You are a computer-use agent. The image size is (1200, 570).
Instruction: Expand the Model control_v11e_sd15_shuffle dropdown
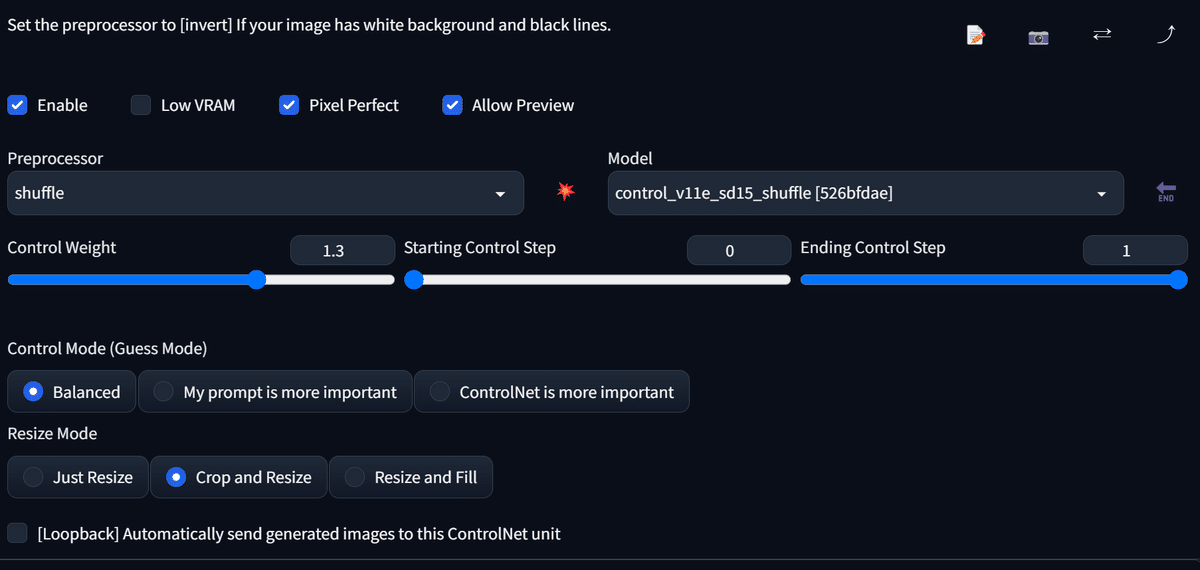[866, 193]
